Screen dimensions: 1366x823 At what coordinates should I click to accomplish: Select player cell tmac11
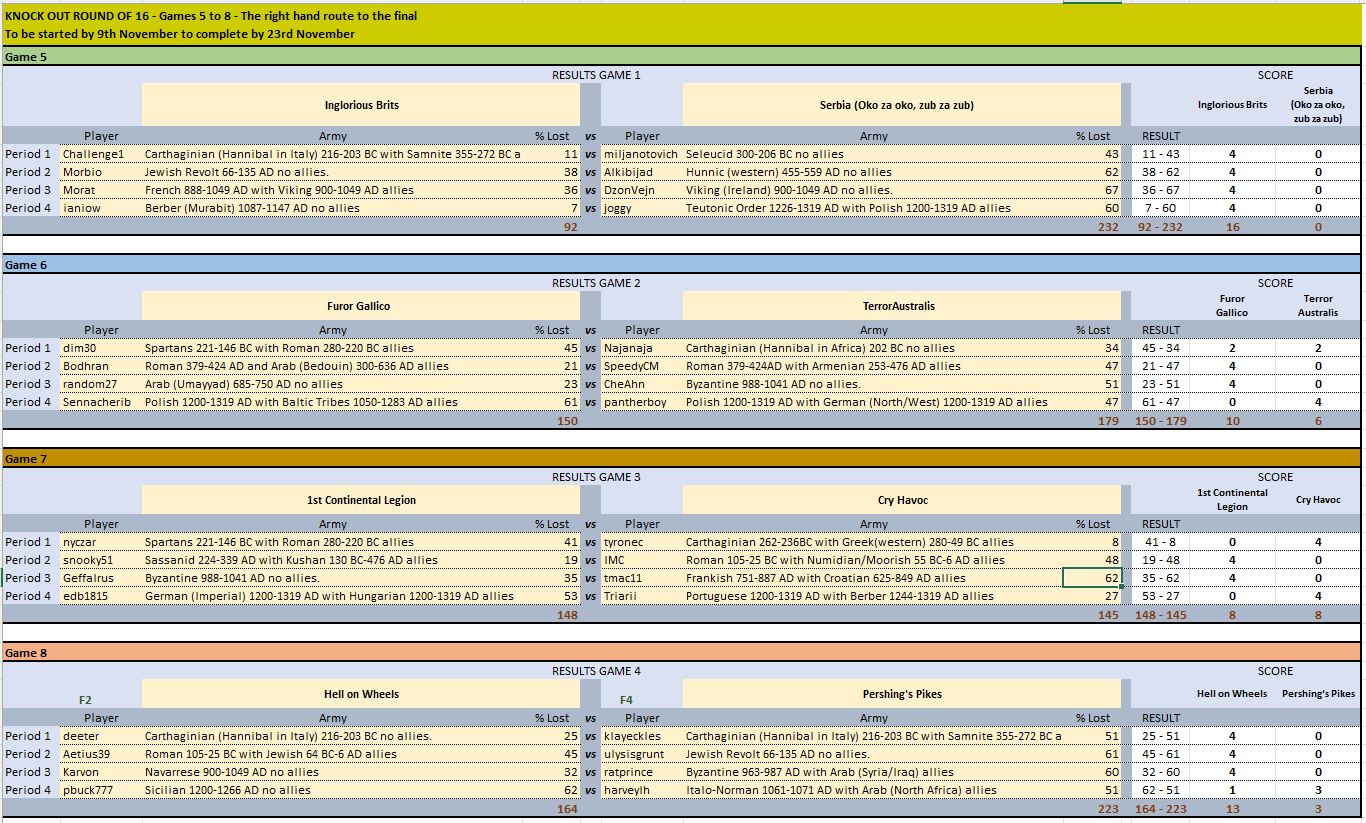642,578
